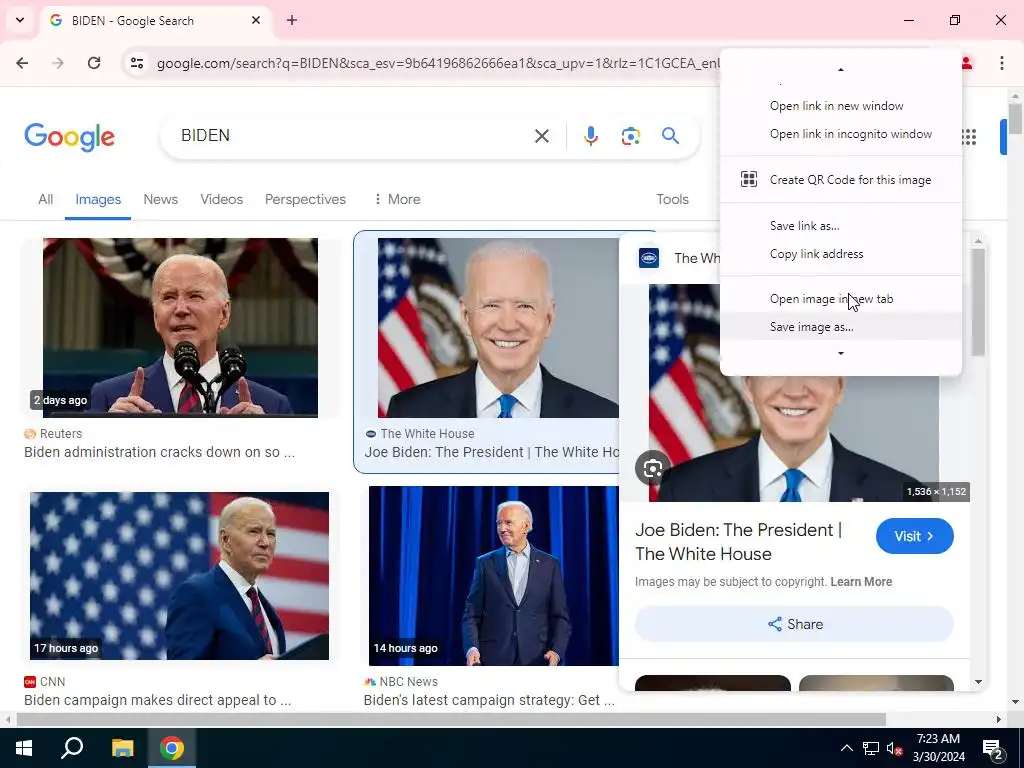The image size is (1024, 768).
Task: Click the network tray icon
Action: point(871,748)
